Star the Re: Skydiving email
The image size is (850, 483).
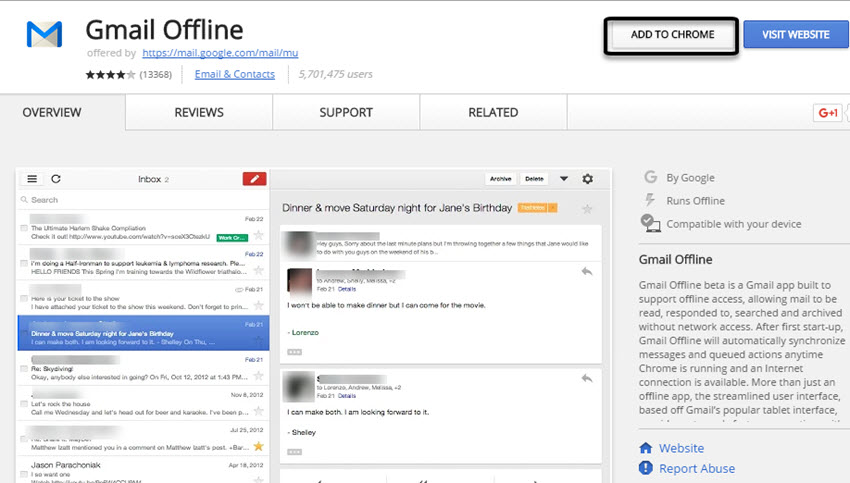coord(259,376)
